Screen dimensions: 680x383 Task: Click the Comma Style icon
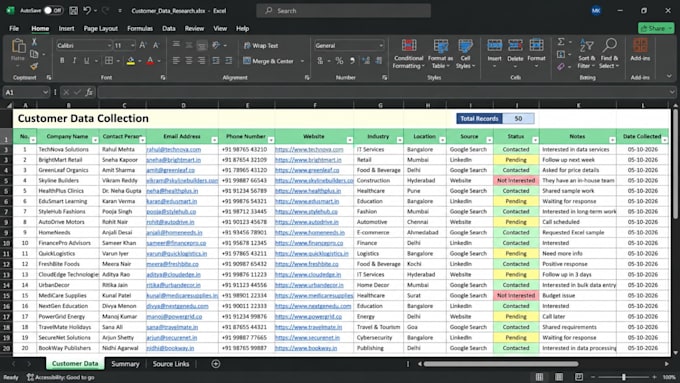coord(352,61)
